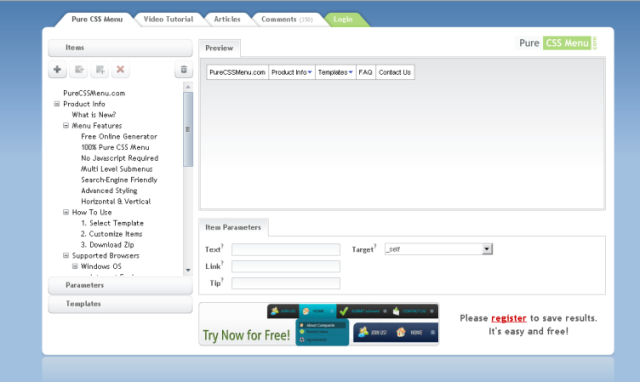Collapse the How To Use tree node
Viewport: 640px width, 382px height.
(x=66, y=212)
